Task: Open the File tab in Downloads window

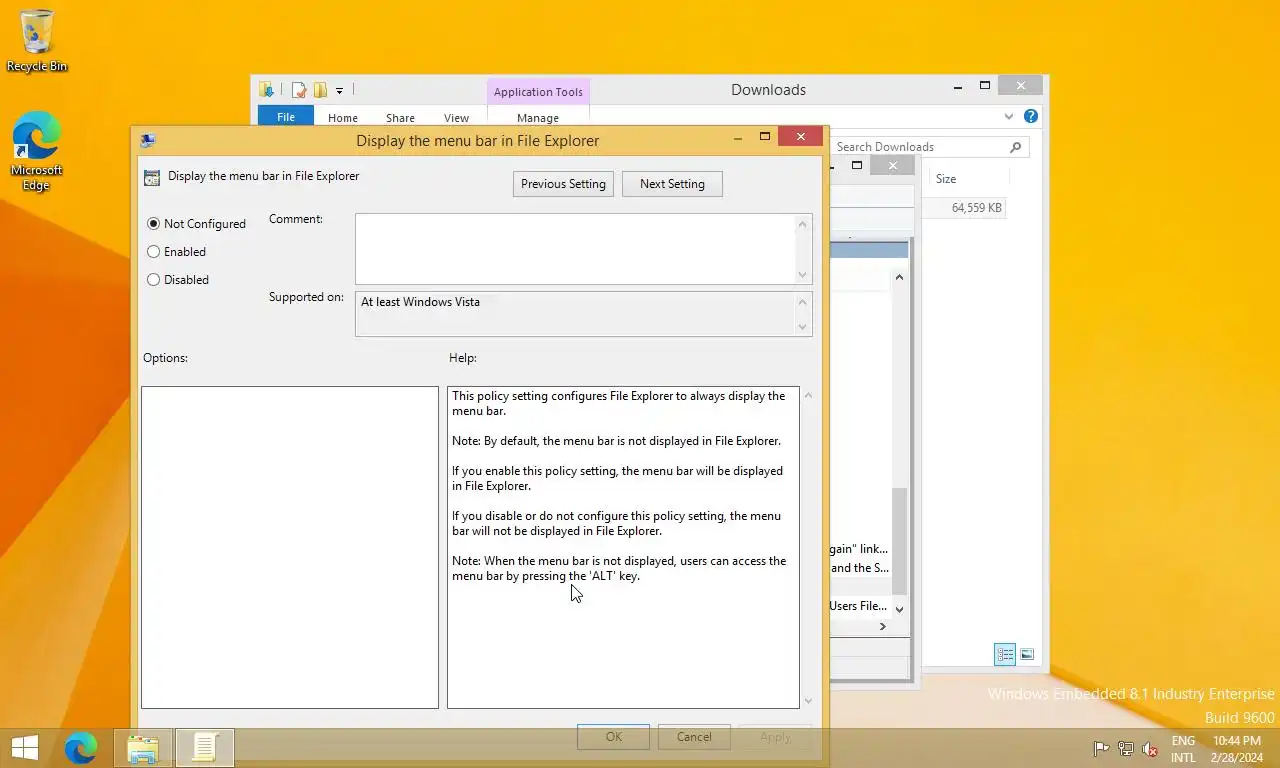Action: coord(286,117)
